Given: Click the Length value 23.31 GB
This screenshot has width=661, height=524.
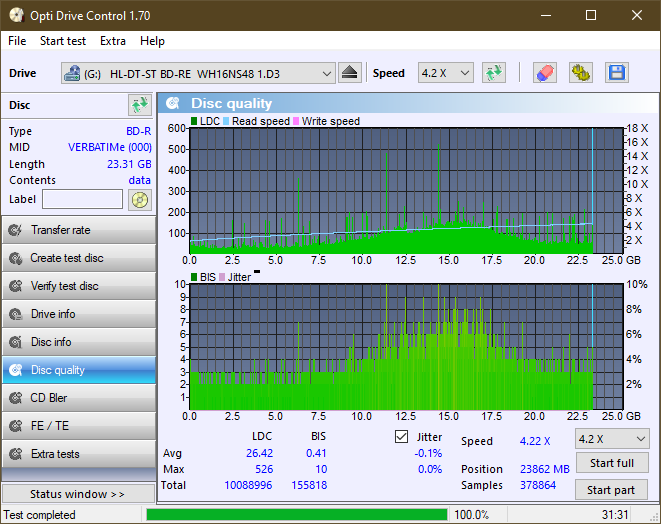Looking at the screenshot, I should tap(129, 164).
